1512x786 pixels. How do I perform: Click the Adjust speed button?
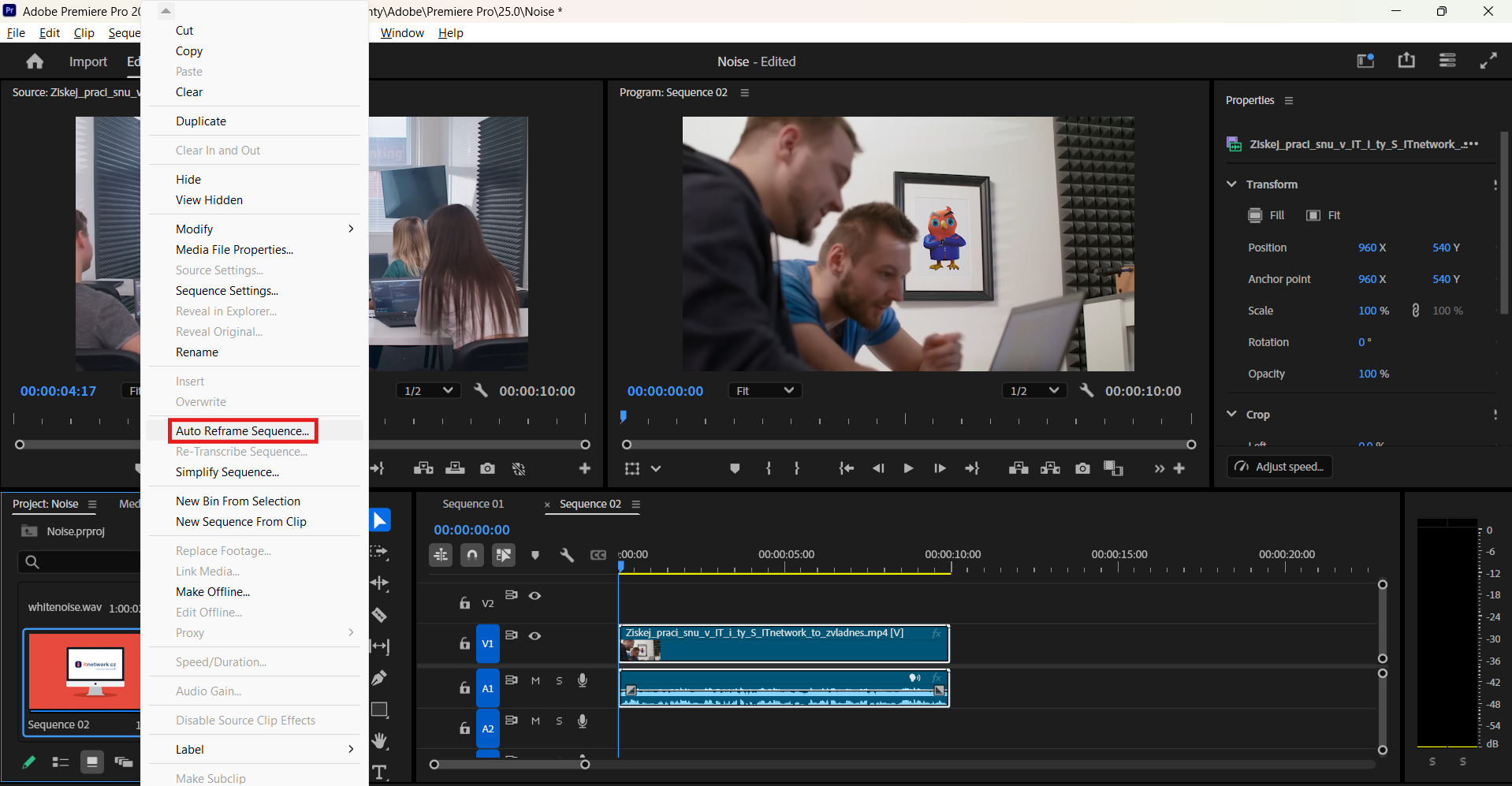click(1279, 467)
